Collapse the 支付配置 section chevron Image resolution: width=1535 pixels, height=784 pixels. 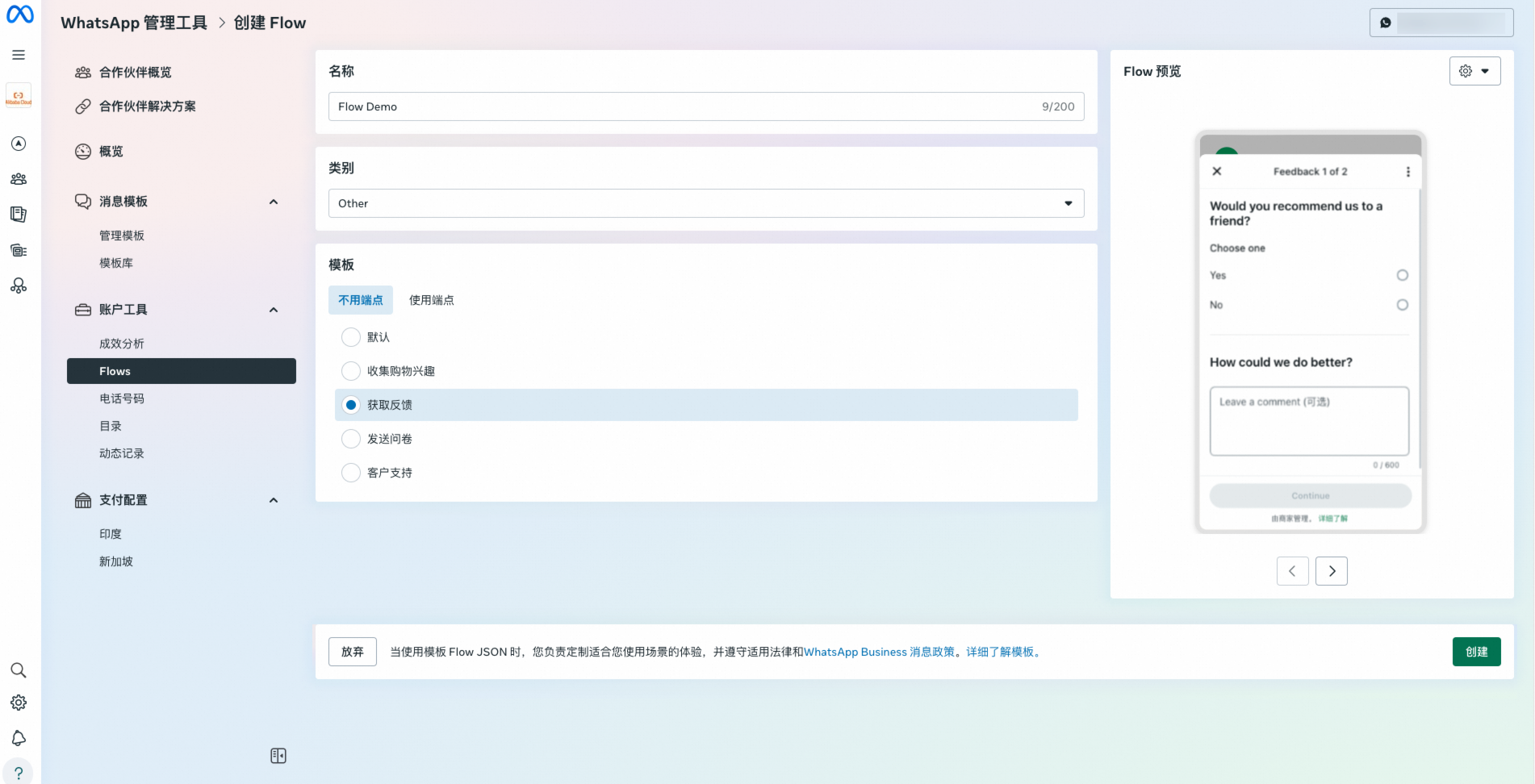tap(274, 500)
